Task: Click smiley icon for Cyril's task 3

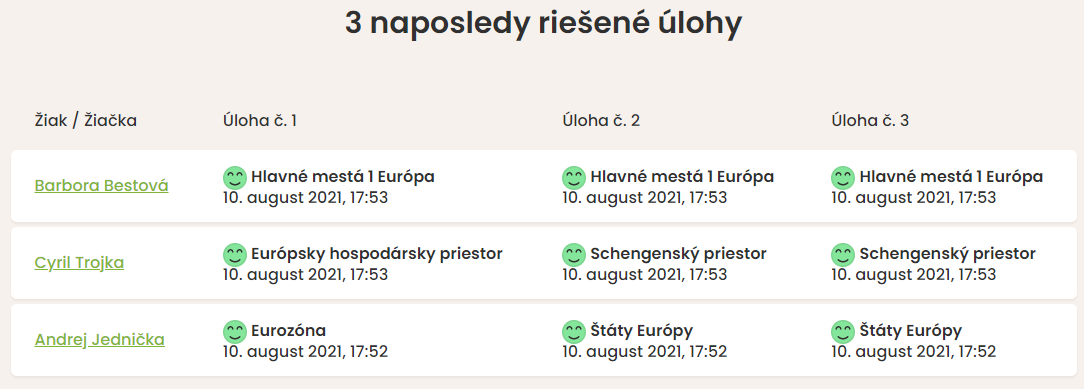Action: coord(843,255)
